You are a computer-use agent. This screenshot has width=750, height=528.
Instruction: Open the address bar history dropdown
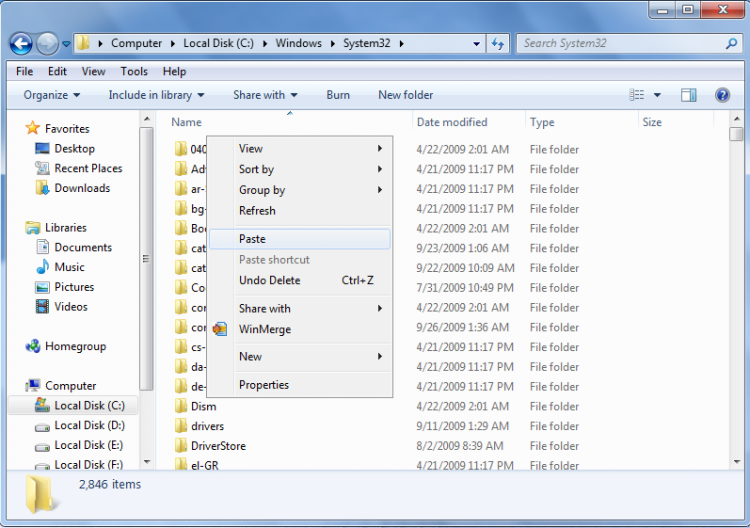pos(476,44)
